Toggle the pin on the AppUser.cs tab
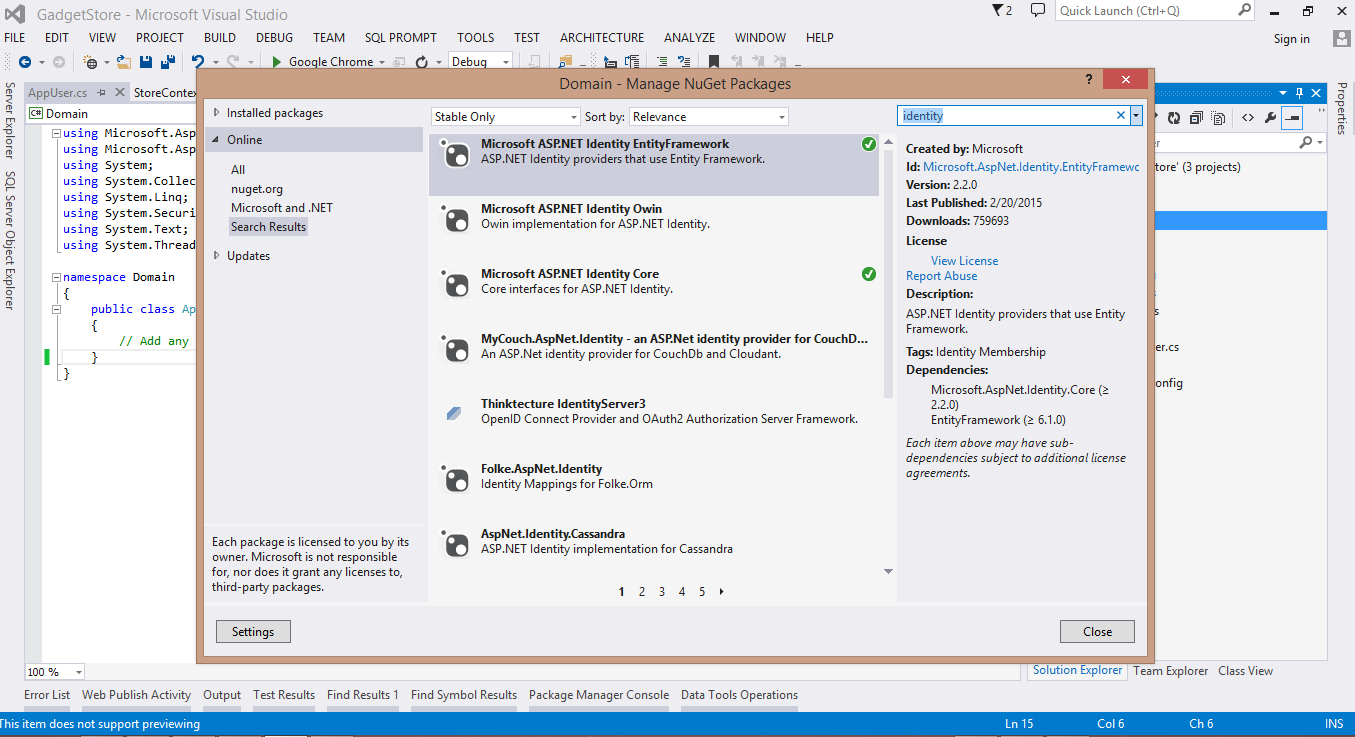The width and height of the screenshot is (1355, 737). pos(103,93)
